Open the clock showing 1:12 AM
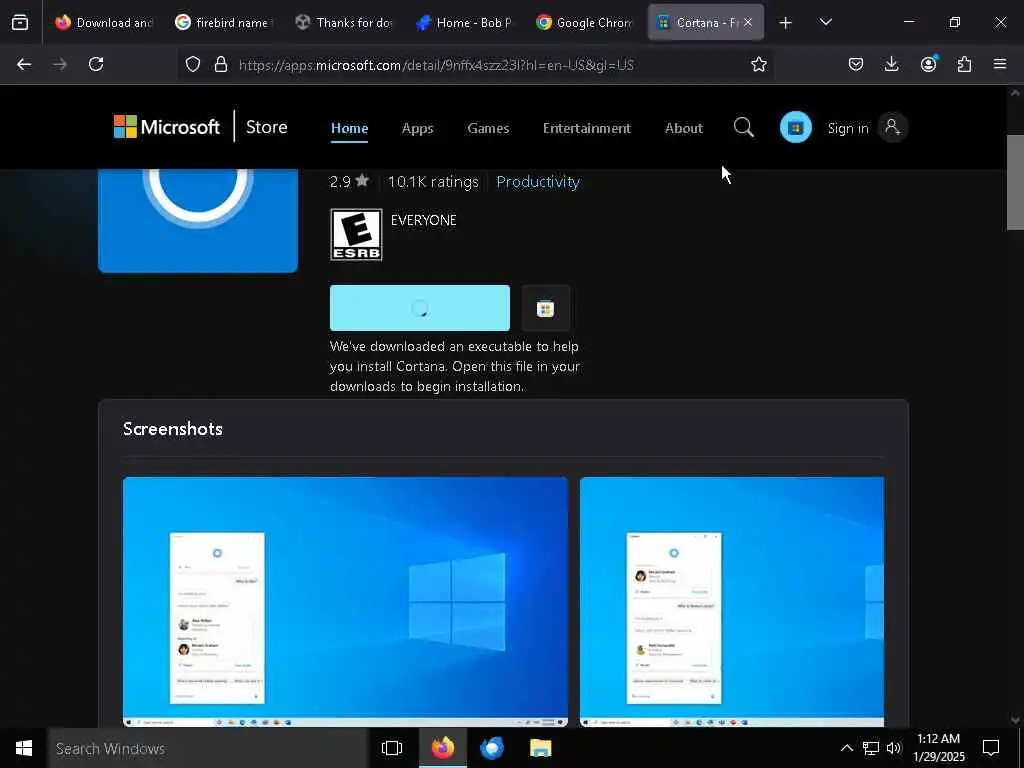This screenshot has height=768, width=1024. click(x=938, y=748)
